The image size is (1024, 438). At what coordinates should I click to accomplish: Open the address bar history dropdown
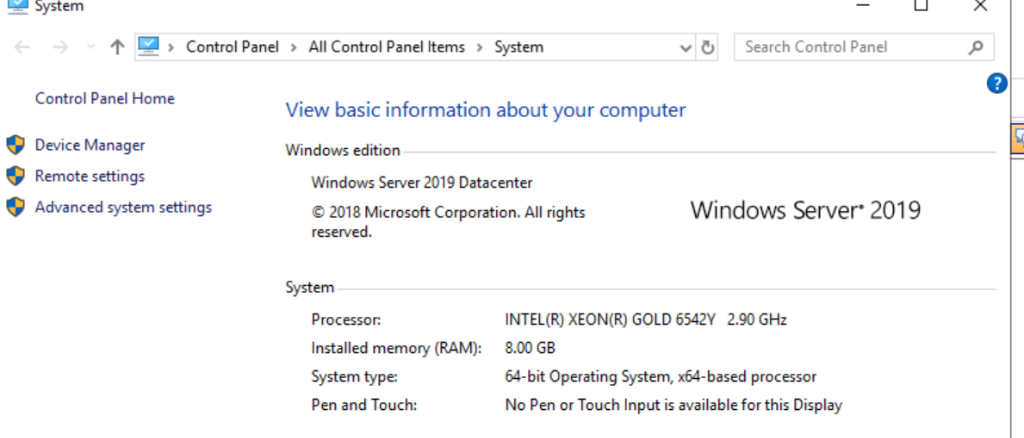tap(685, 48)
